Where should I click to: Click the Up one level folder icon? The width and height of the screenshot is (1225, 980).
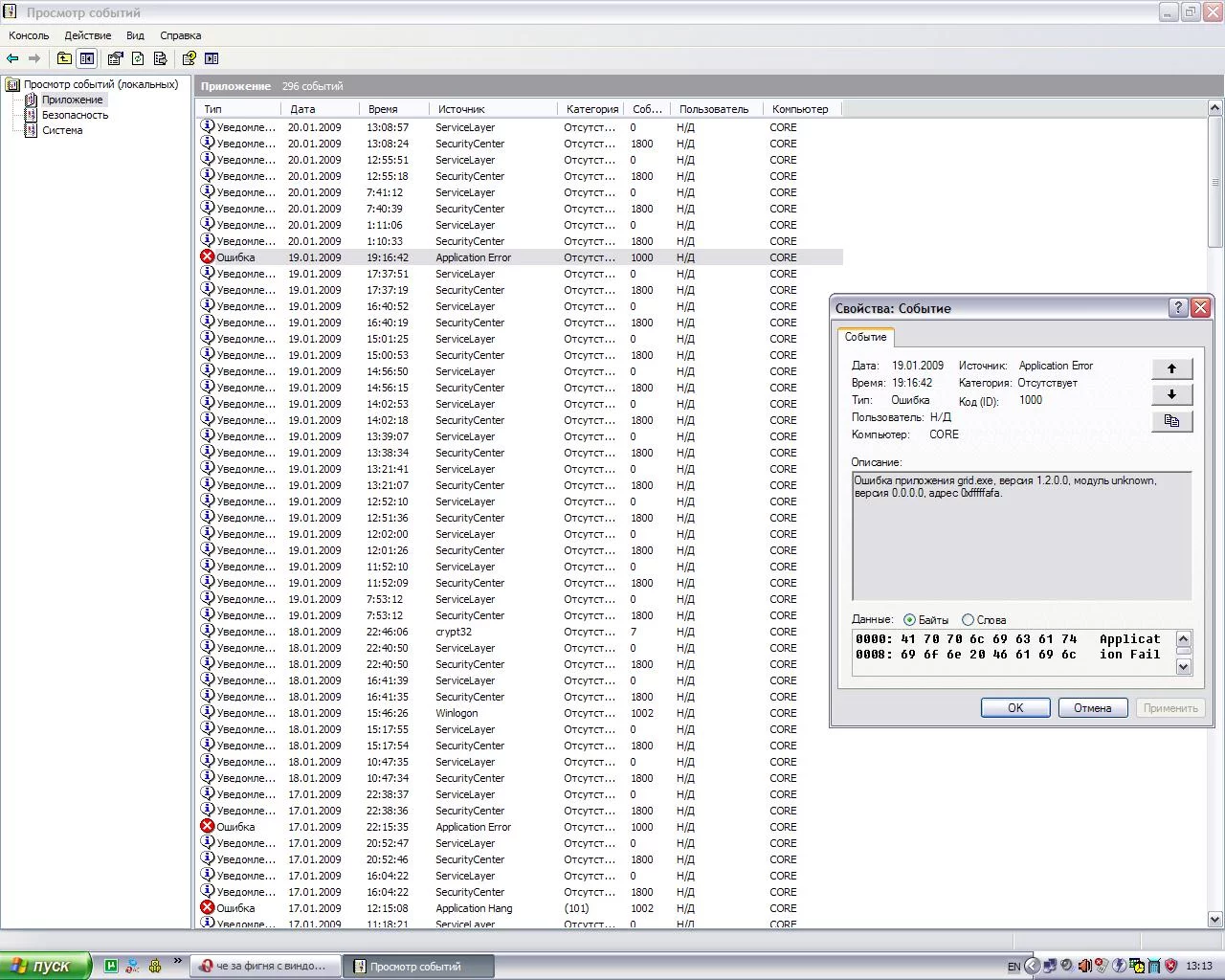click(64, 58)
